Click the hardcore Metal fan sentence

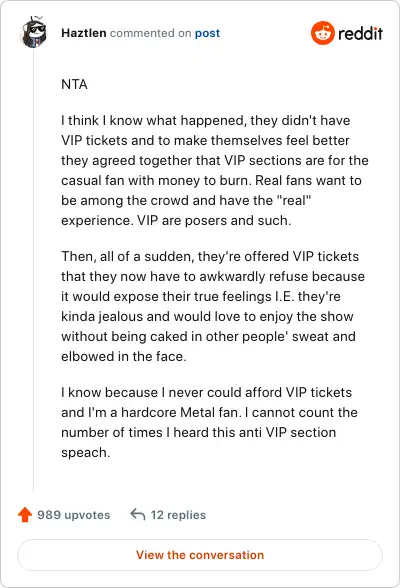[x=150, y=412]
